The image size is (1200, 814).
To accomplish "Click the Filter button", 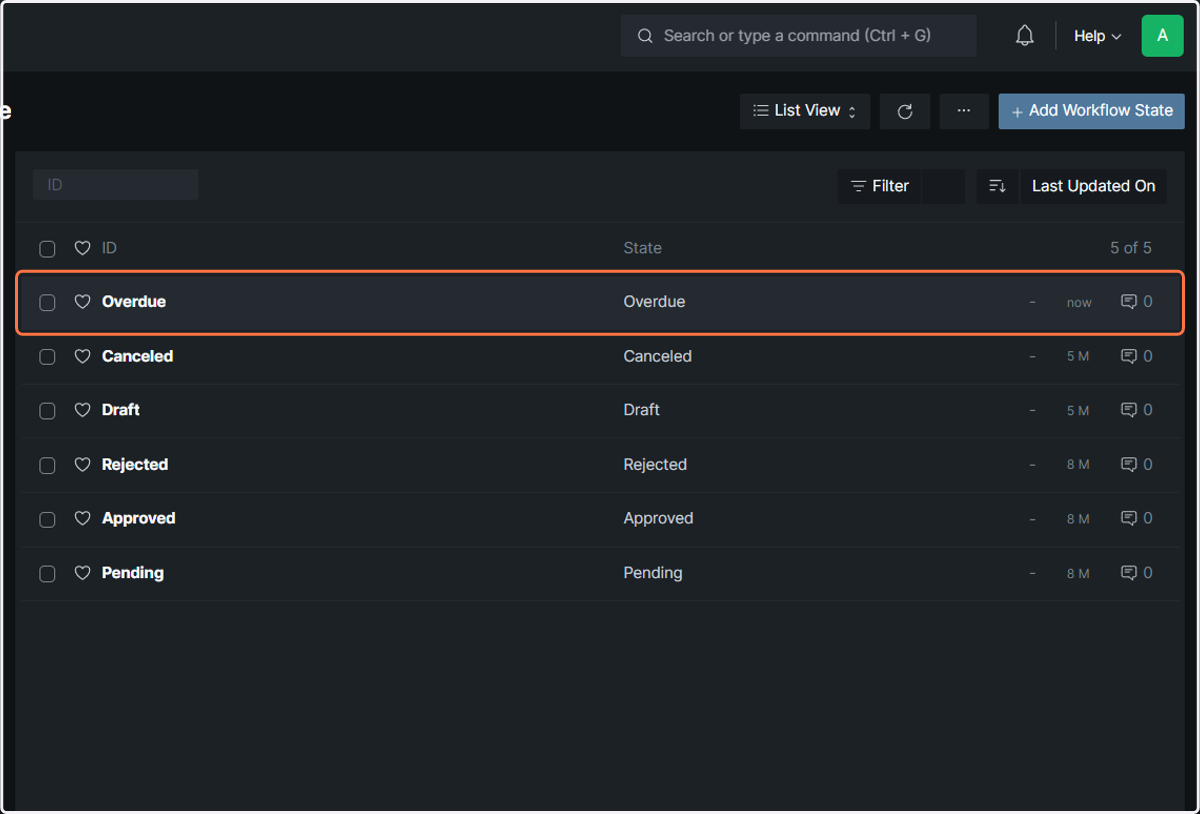I will (x=880, y=186).
